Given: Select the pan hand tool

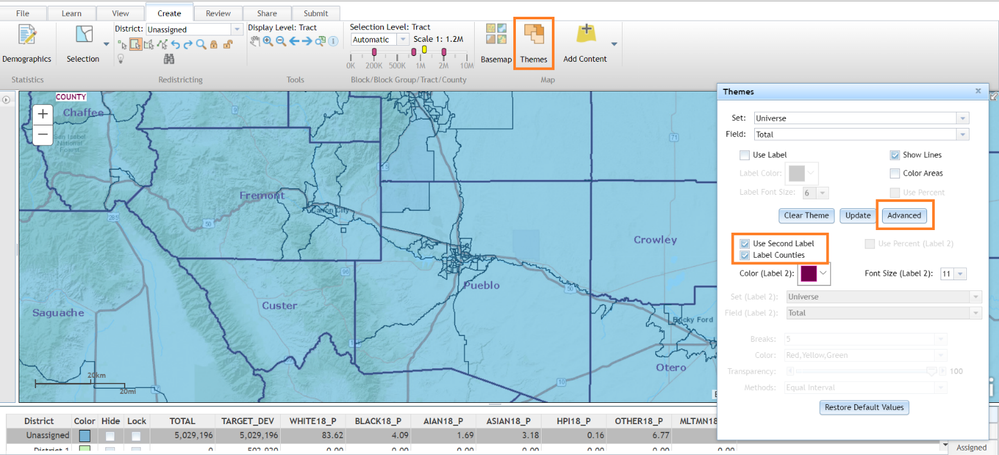Looking at the screenshot, I should click(255, 42).
